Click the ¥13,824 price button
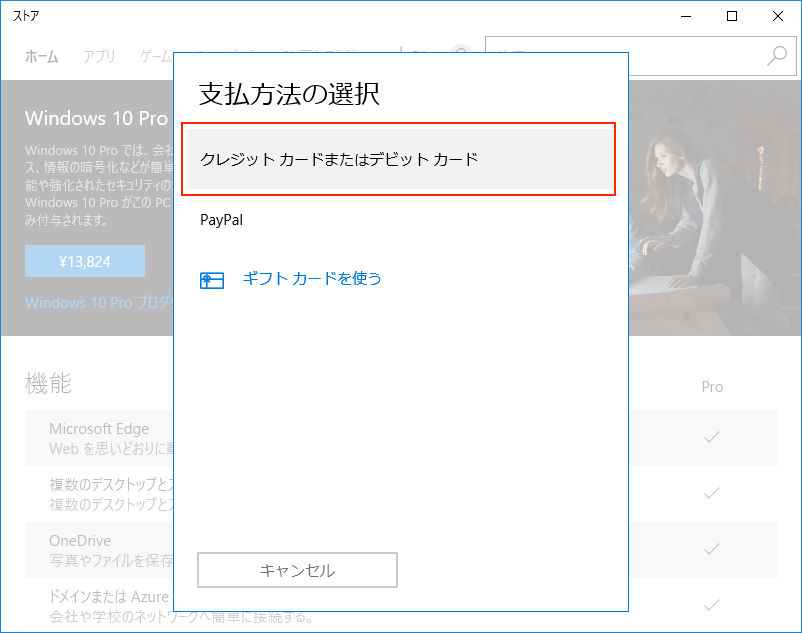 click(85, 262)
